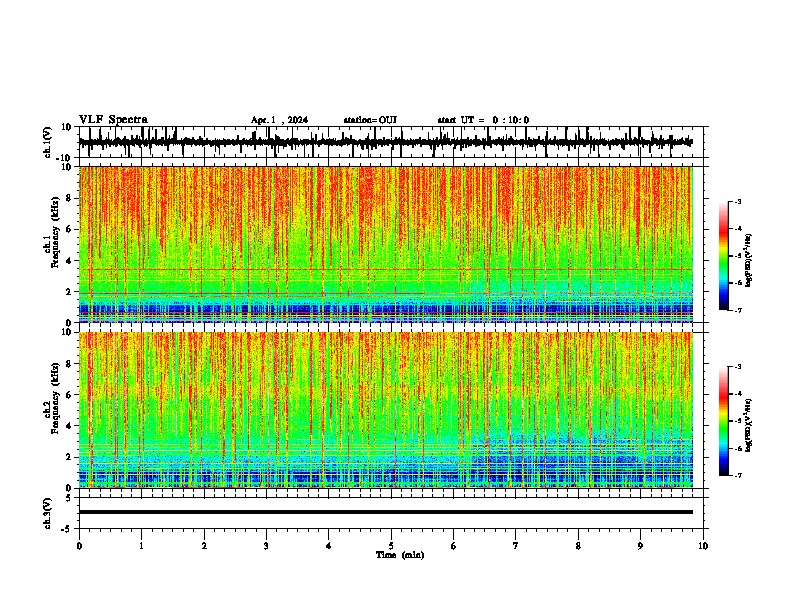
Task: Click the ch.1 color bar log(PSD) label
Action: 749,261
